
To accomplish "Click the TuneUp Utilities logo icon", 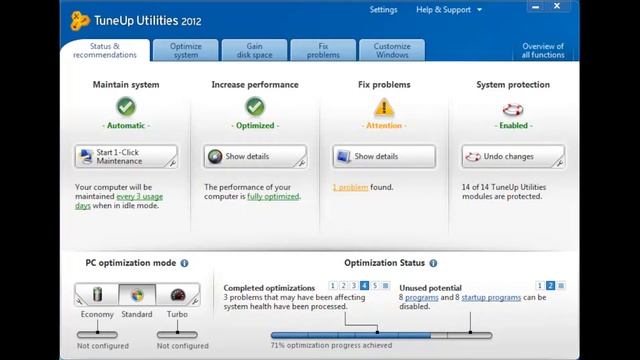I will [x=79, y=20].
